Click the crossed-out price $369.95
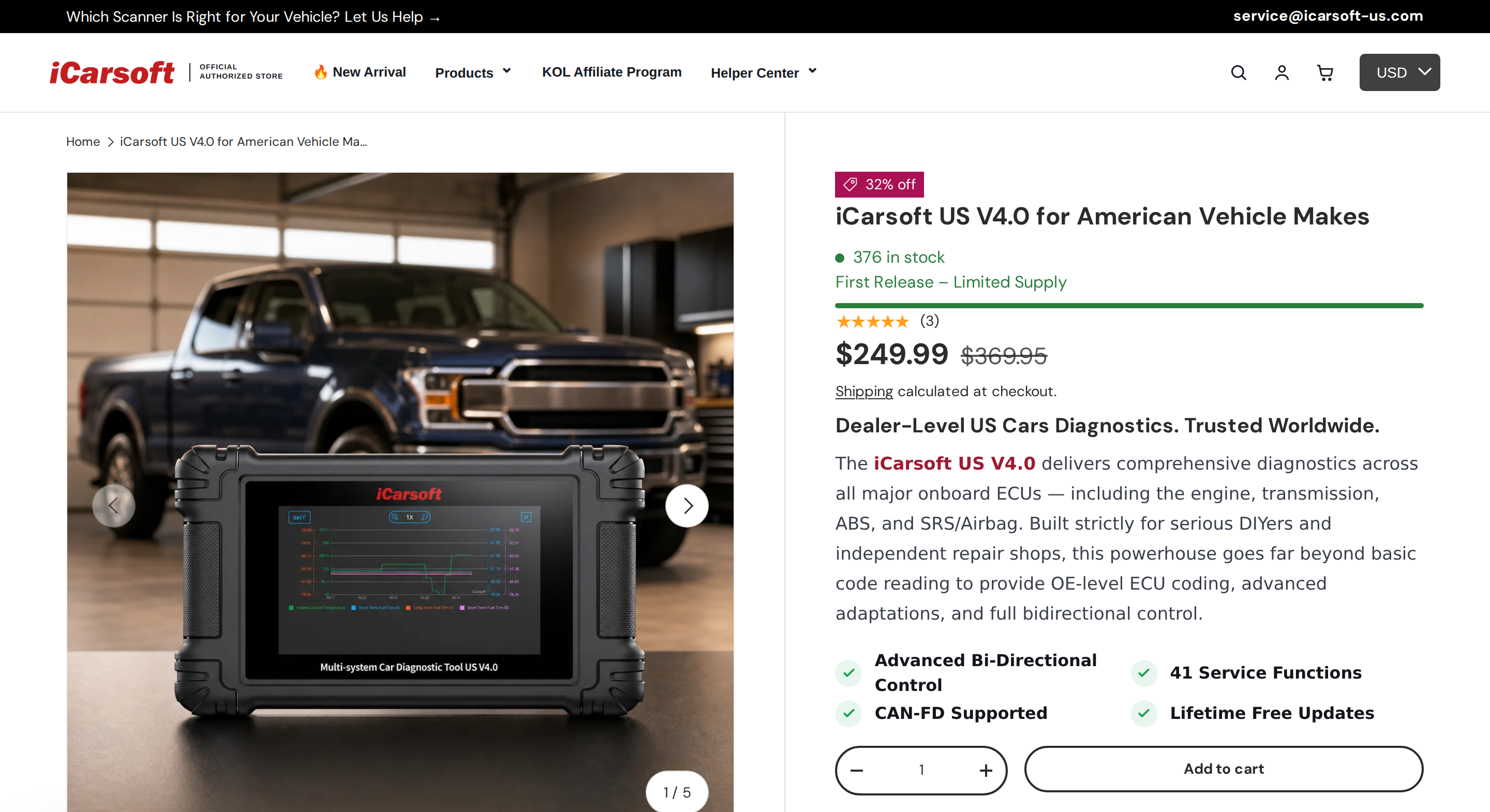This screenshot has height=812, width=1490. [x=1004, y=356]
